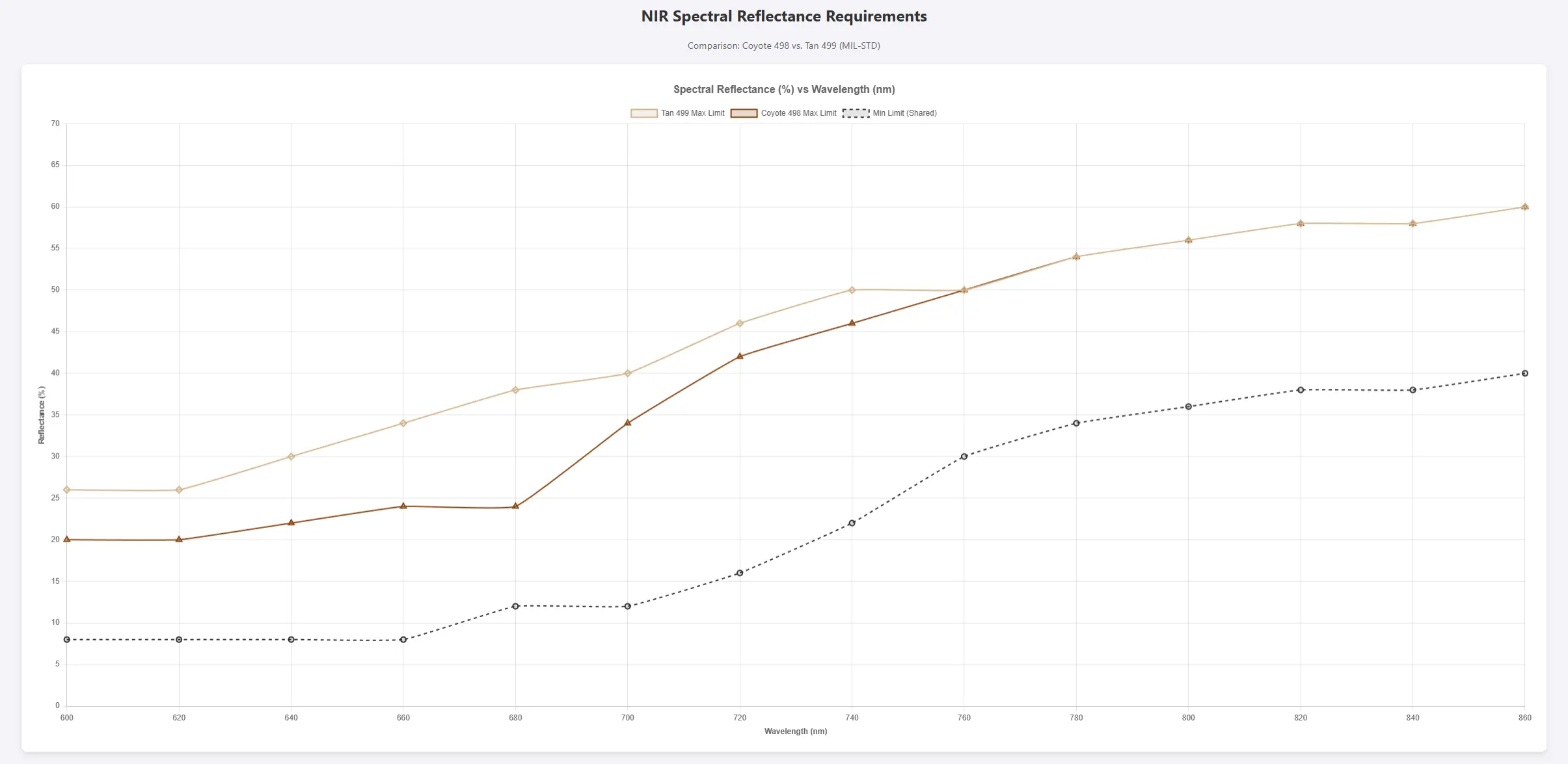Click the diamond marker at 740 nm showing 50%
Screen dimensions: 1568x764
click(851, 289)
